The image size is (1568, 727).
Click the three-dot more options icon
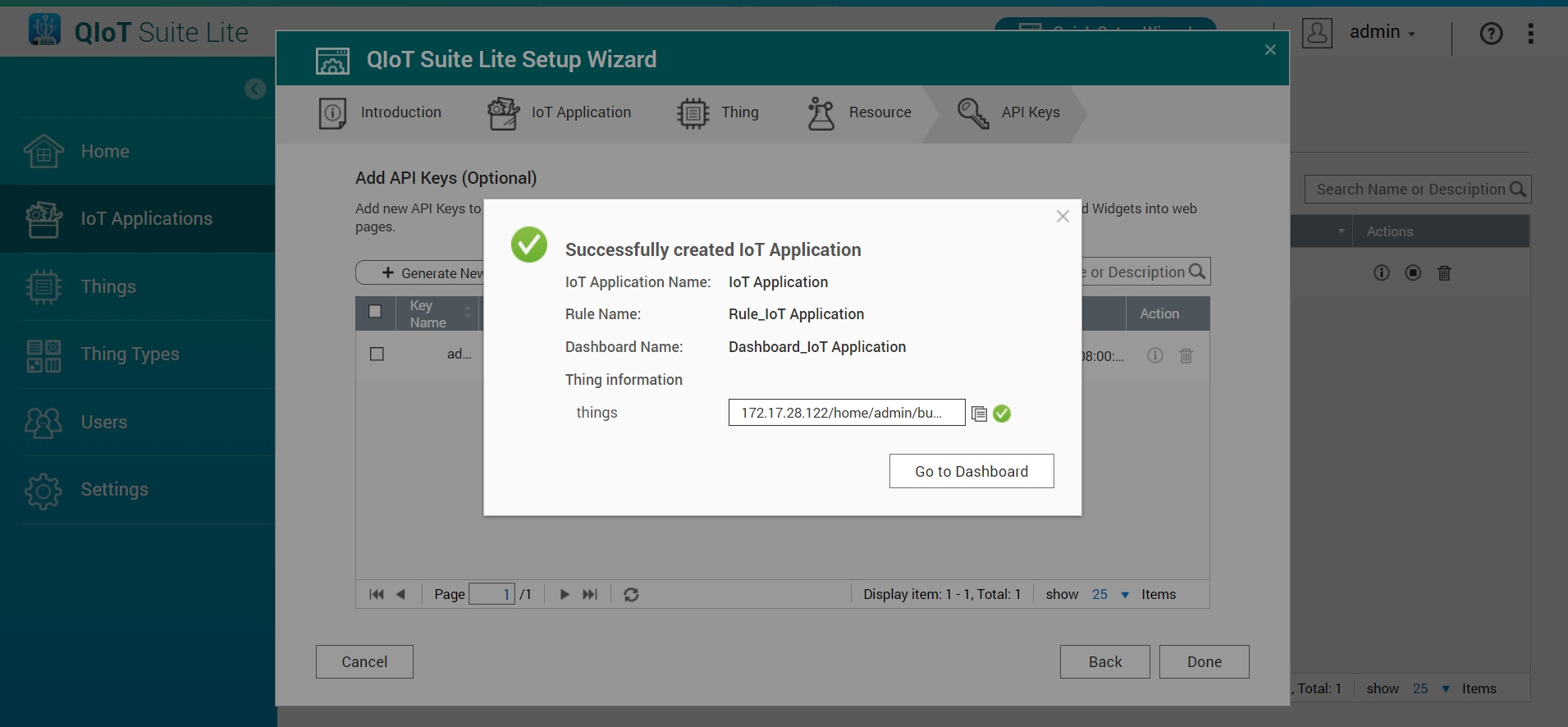1530,34
